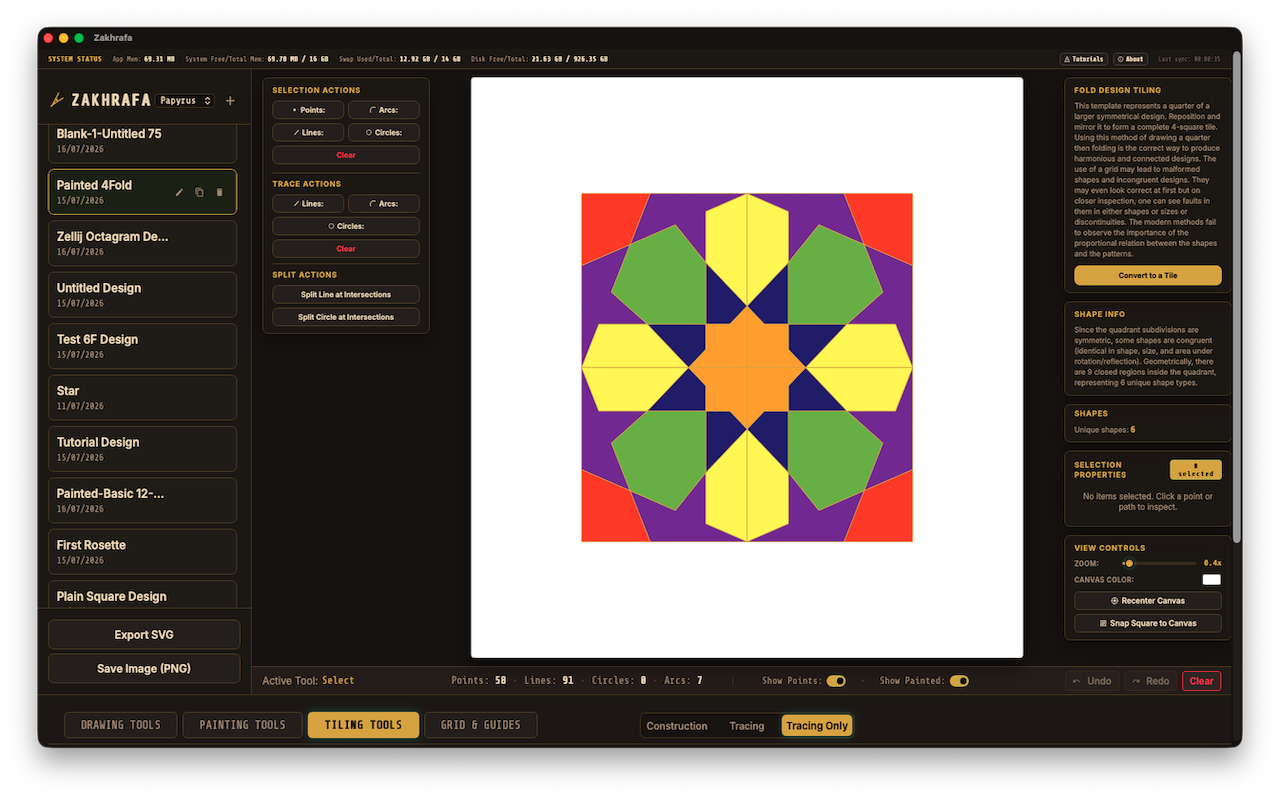Click Snap Square to Canvas
This screenshot has width=1280, height=800.
click(x=1148, y=623)
